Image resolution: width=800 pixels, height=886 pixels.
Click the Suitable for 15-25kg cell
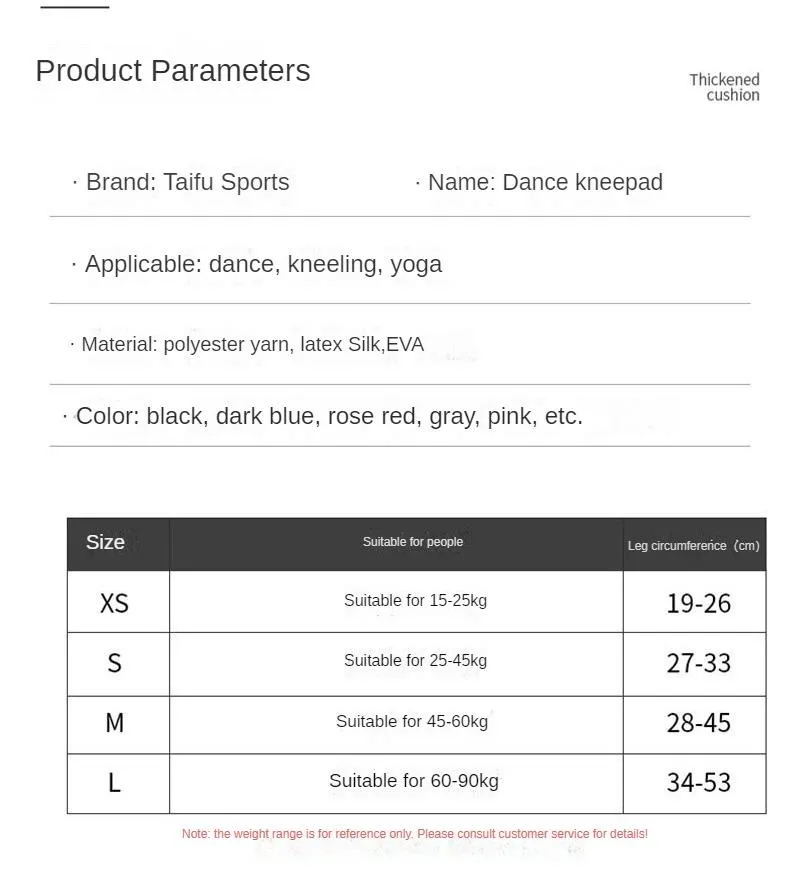click(x=415, y=601)
